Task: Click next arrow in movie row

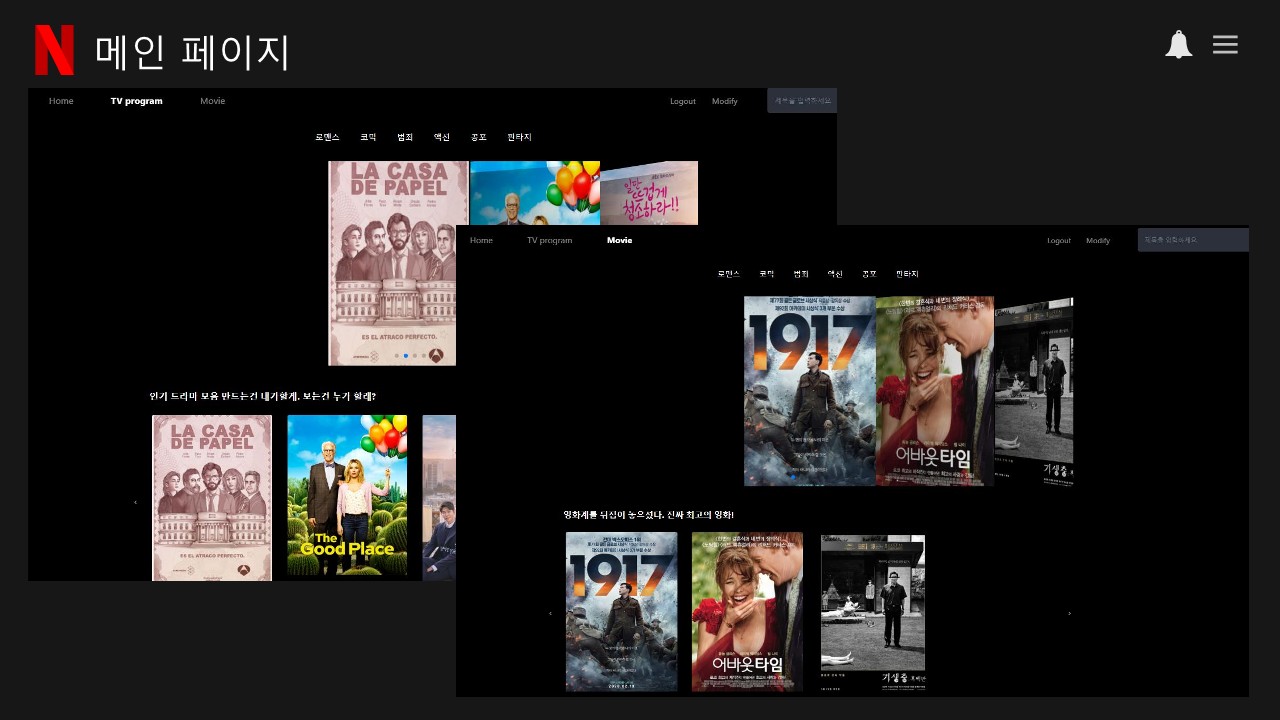Action: pyautogui.click(x=1070, y=613)
